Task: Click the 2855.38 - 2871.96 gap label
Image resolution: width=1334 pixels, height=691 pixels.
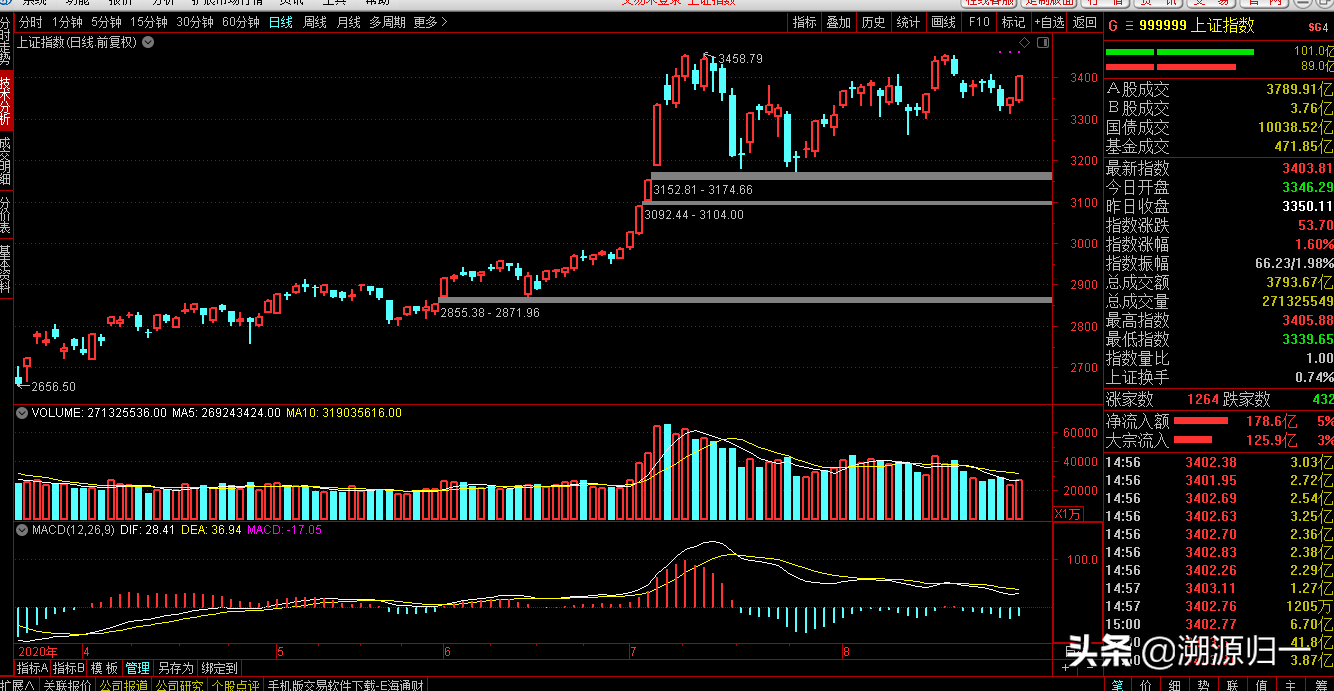Action: (x=490, y=313)
